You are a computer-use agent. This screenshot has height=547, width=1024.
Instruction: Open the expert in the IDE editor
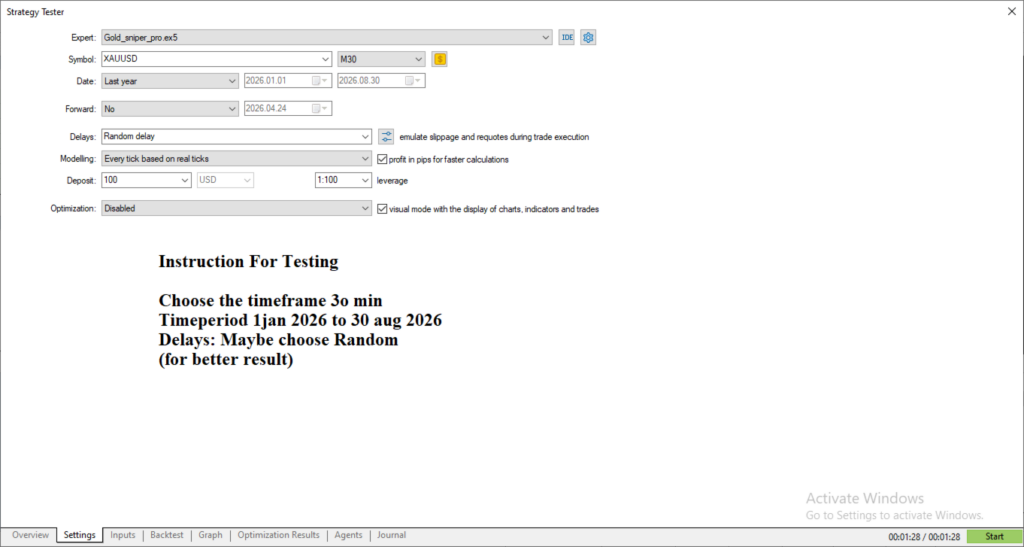tap(567, 38)
